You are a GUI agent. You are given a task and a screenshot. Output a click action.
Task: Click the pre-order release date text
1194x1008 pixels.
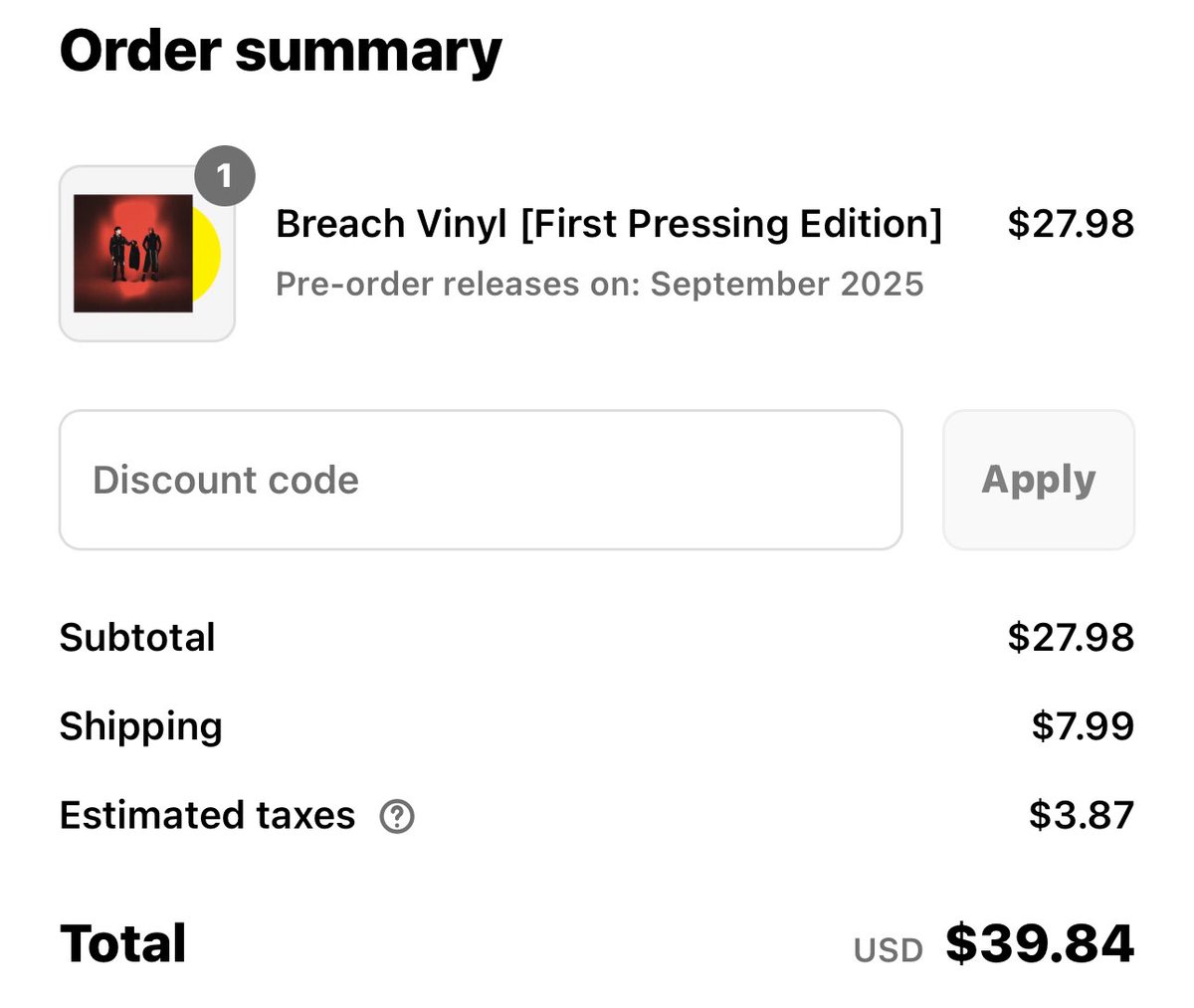tap(600, 285)
